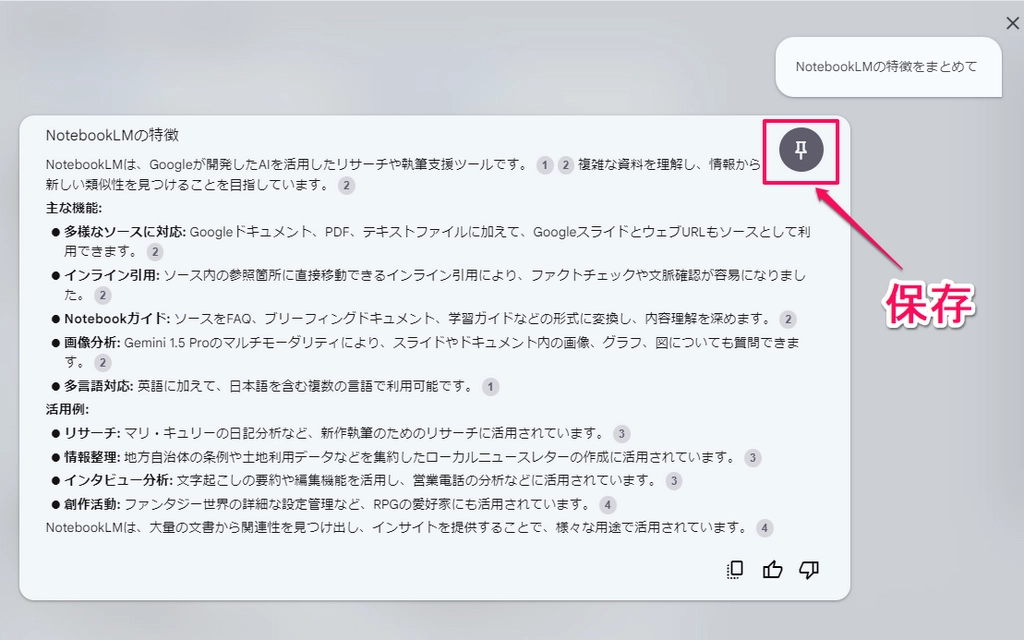
Task: Click the bold label 情報整理:
Action: coord(92,457)
